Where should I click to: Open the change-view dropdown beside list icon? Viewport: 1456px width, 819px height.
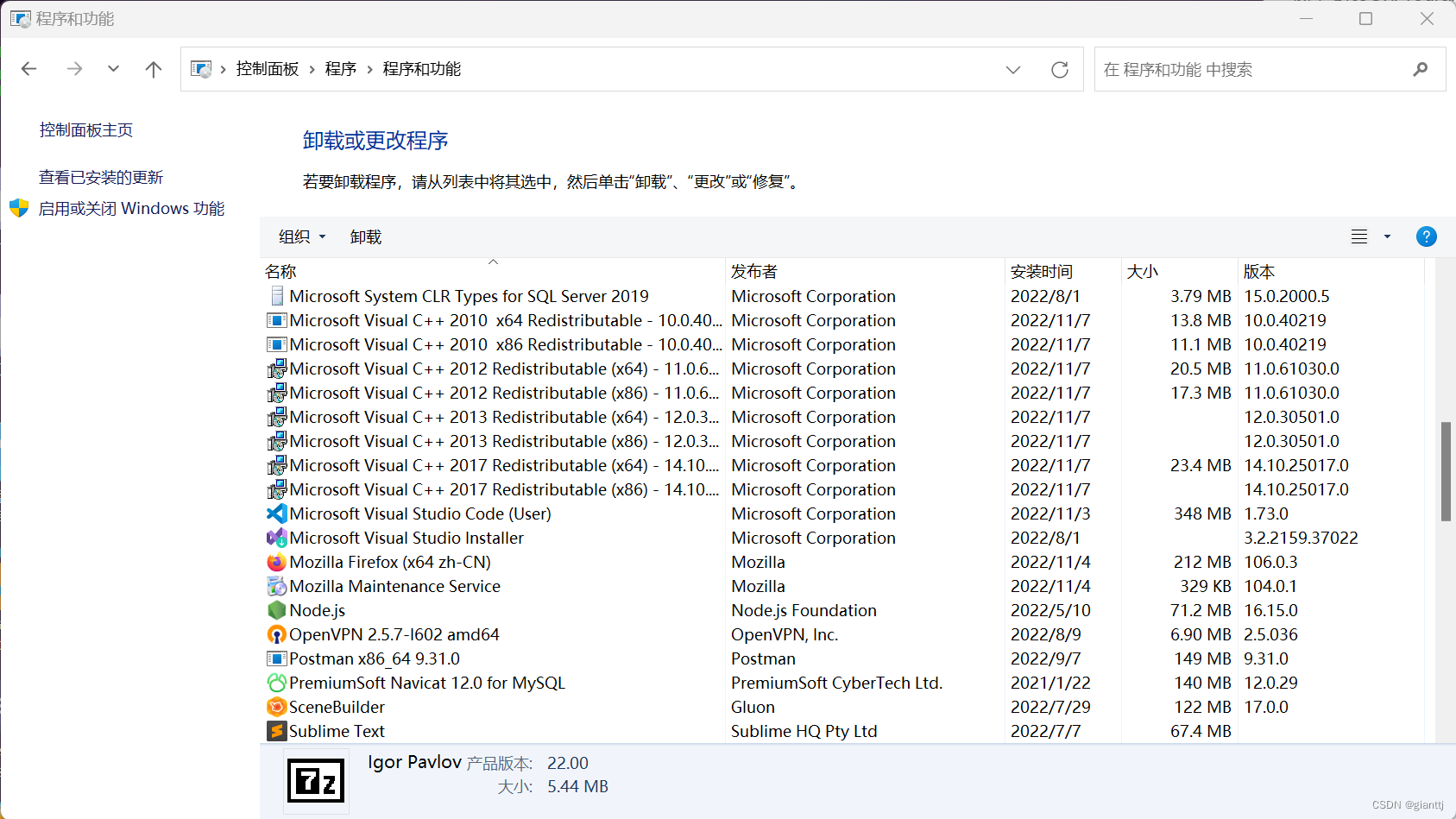pyautogui.click(x=1387, y=236)
